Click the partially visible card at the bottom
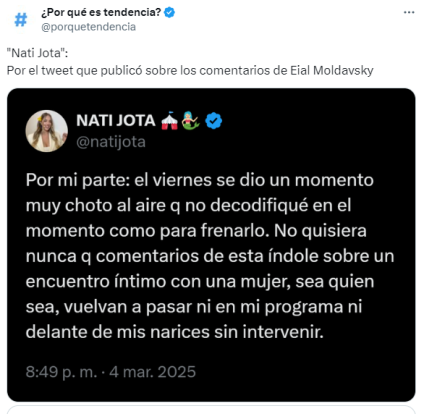The height and width of the screenshot is (414, 424). click(211, 410)
